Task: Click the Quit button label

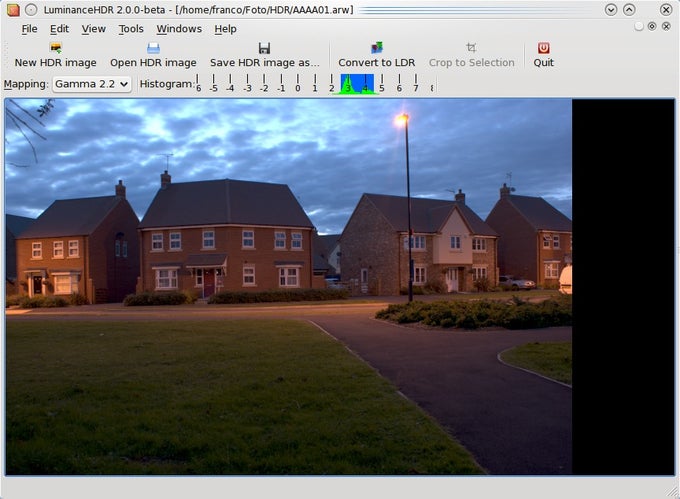Action: (543, 63)
